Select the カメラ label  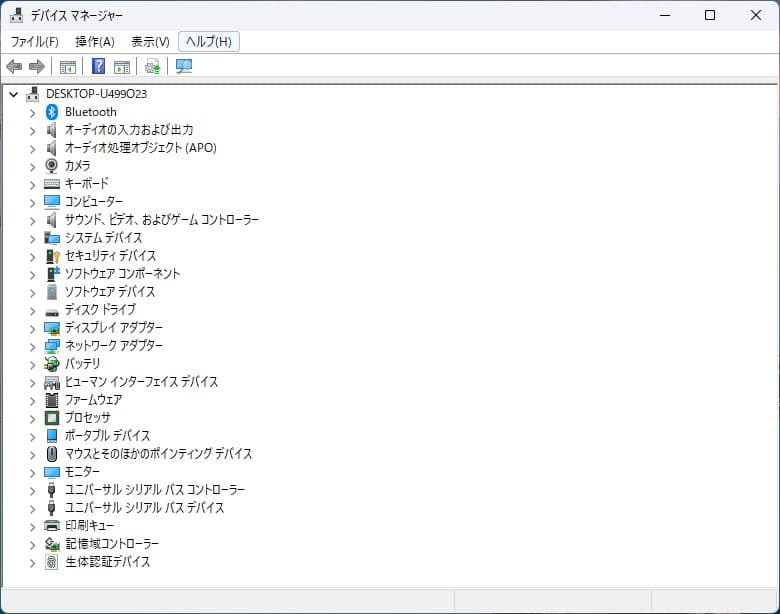tap(78, 166)
